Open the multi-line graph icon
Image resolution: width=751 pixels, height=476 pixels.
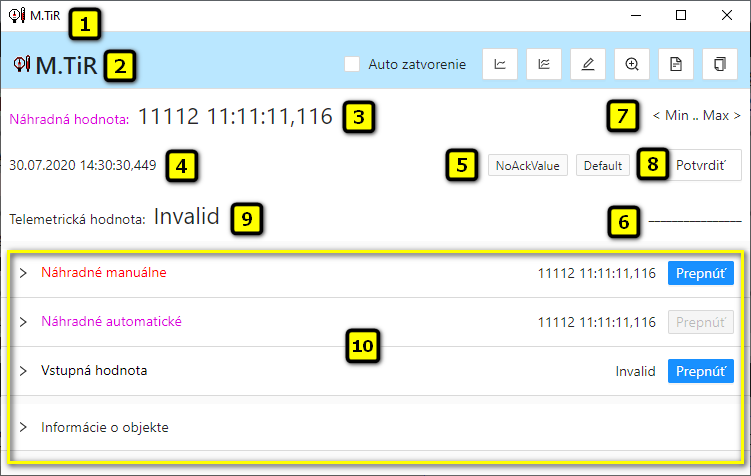(x=544, y=64)
